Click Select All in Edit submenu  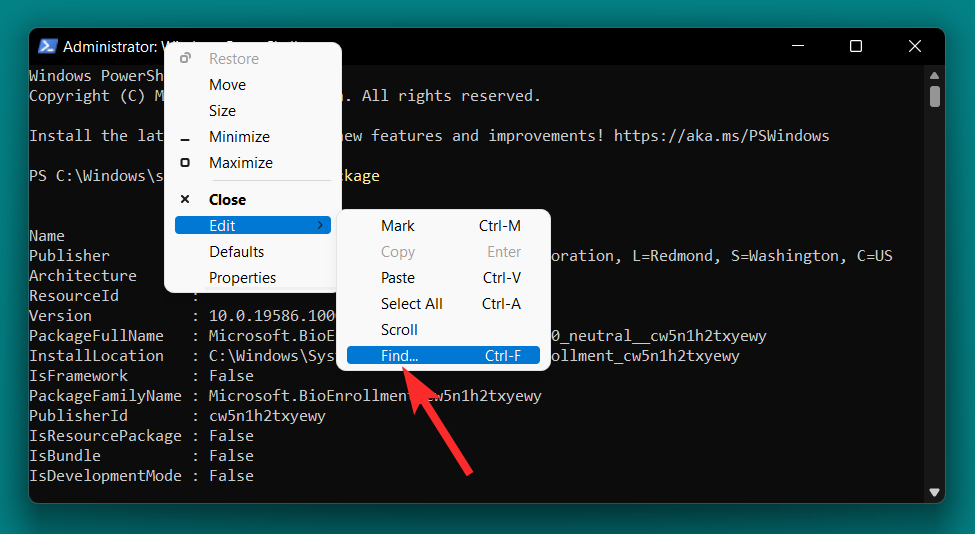pyautogui.click(x=411, y=304)
